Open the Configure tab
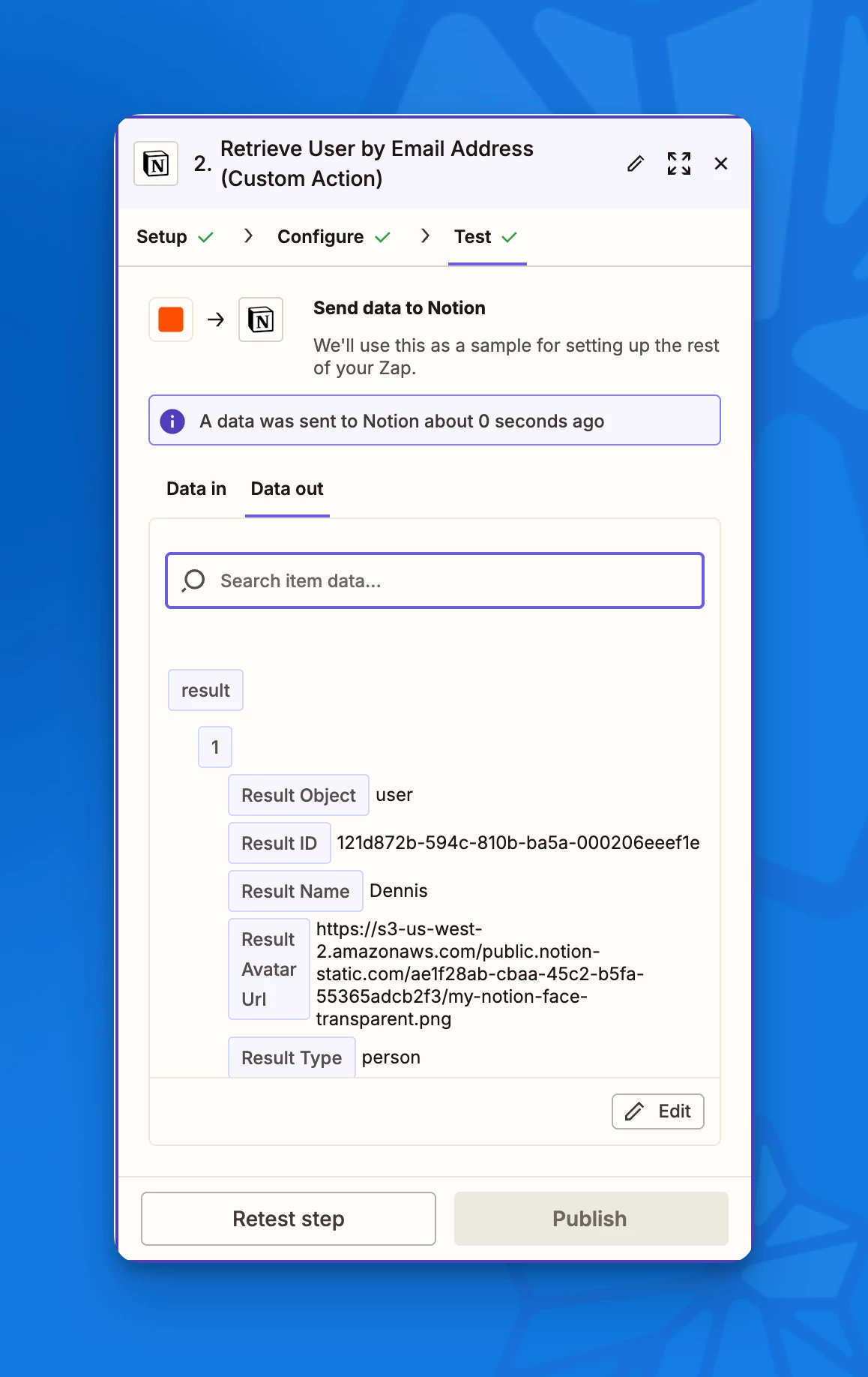The width and height of the screenshot is (868, 1377). tap(334, 237)
